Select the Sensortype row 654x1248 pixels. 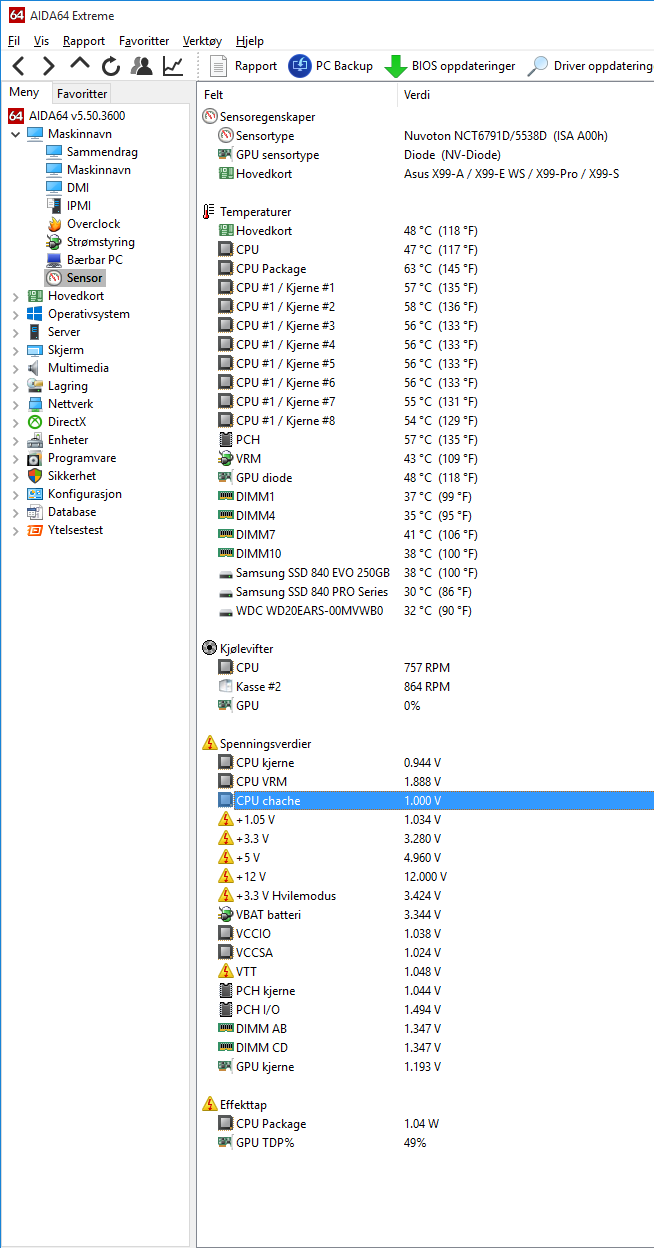pos(426,136)
